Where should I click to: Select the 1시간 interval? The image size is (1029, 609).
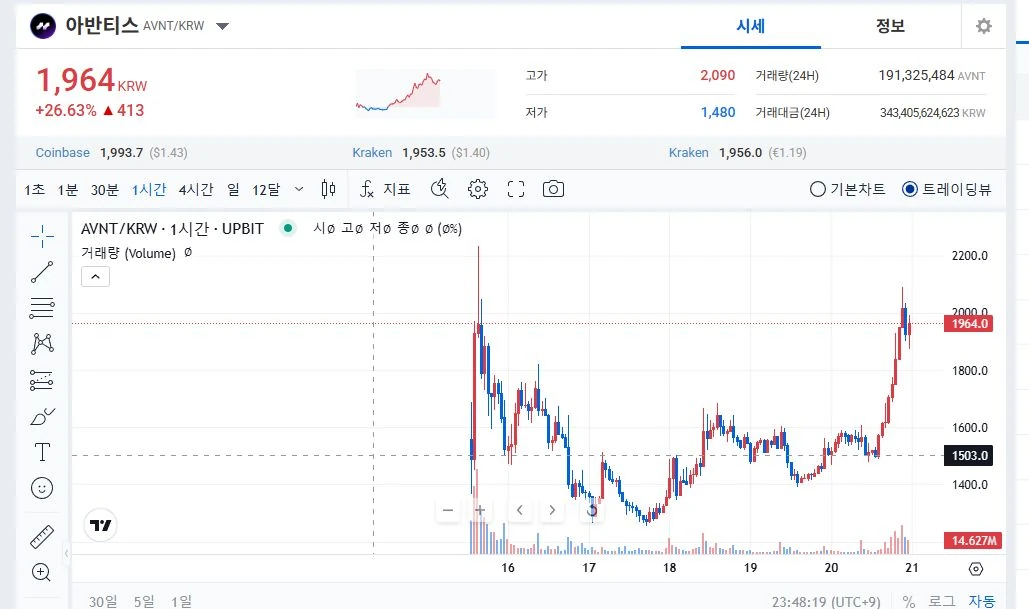click(149, 190)
